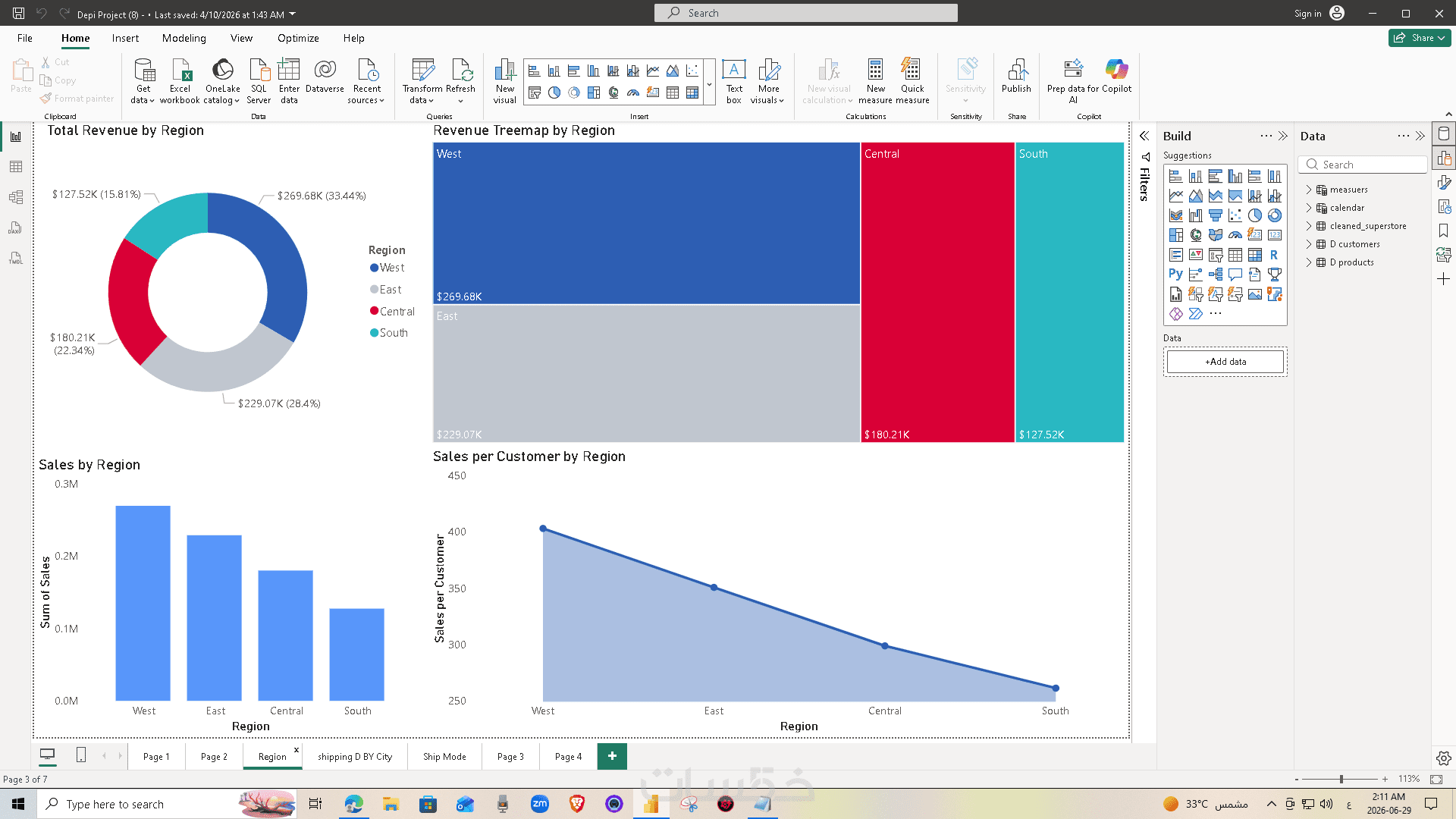The image size is (1456, 819).
Task: Switch to Table view in left sidebar
Action: [16, 167]
